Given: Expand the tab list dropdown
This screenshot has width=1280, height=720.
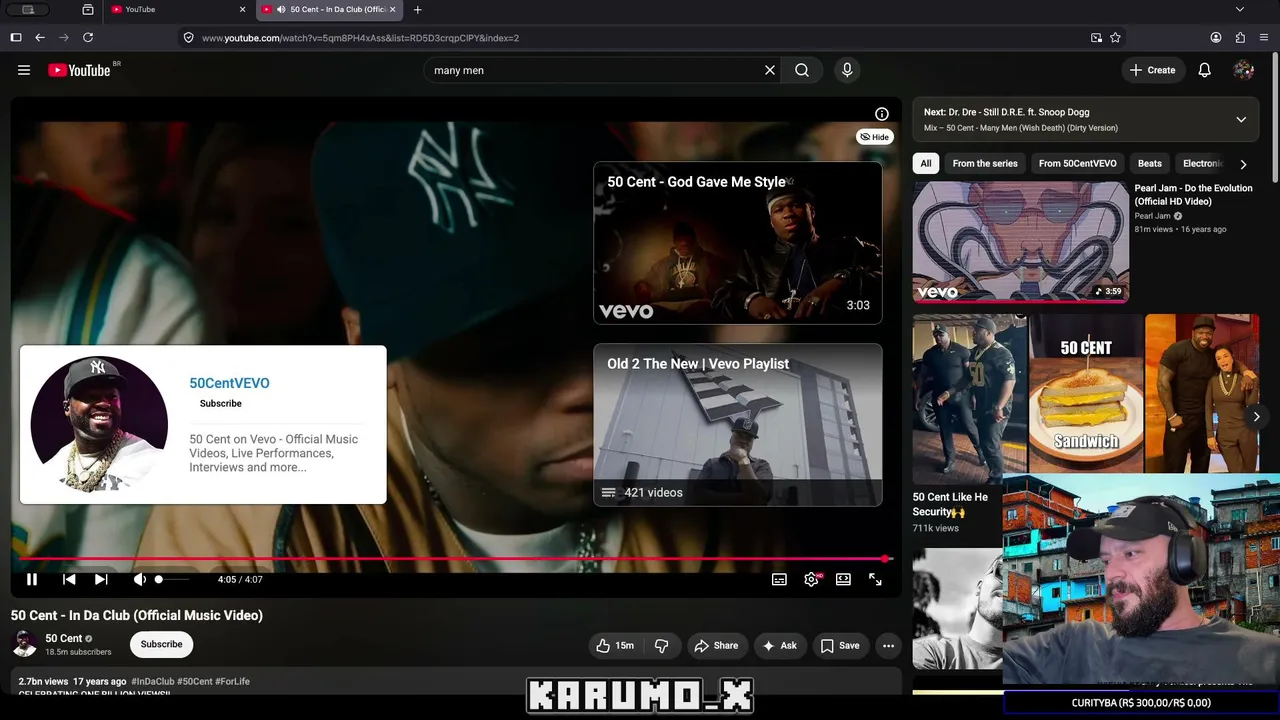Looking at the screenshot, I should click(x=1240, y=10).
